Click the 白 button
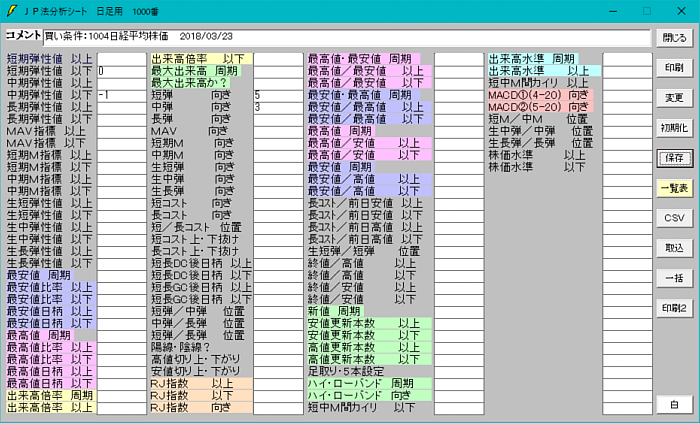This screenshot has width=700, height=423. [675, 405]
